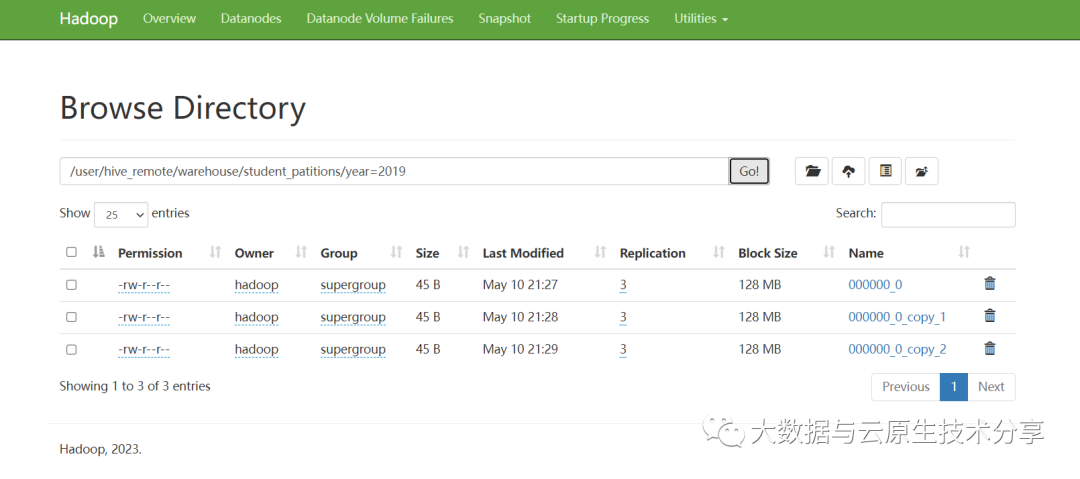Sort the table by Last Modified column

click(523, 253)
